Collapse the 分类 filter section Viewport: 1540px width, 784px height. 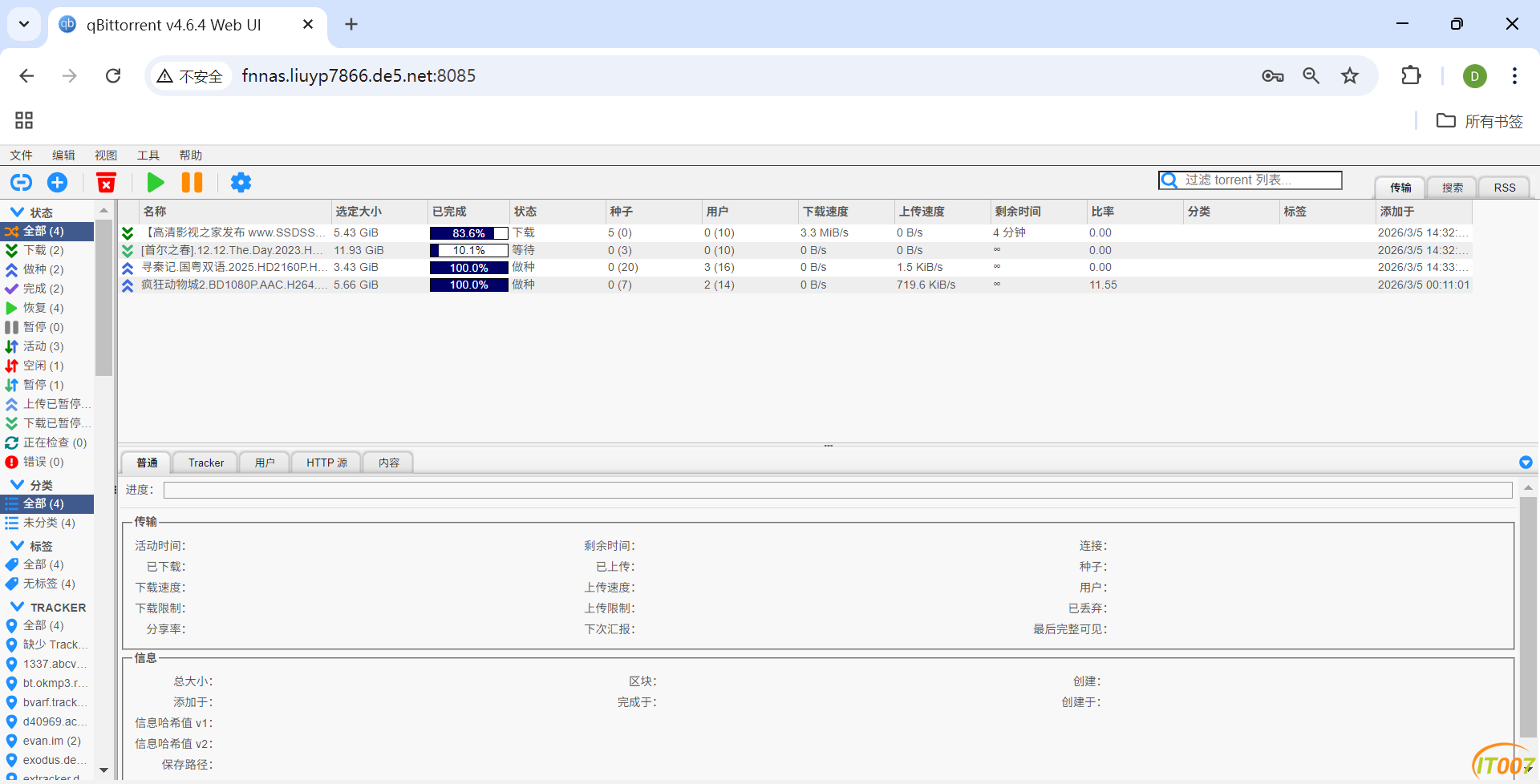point(17,485)
